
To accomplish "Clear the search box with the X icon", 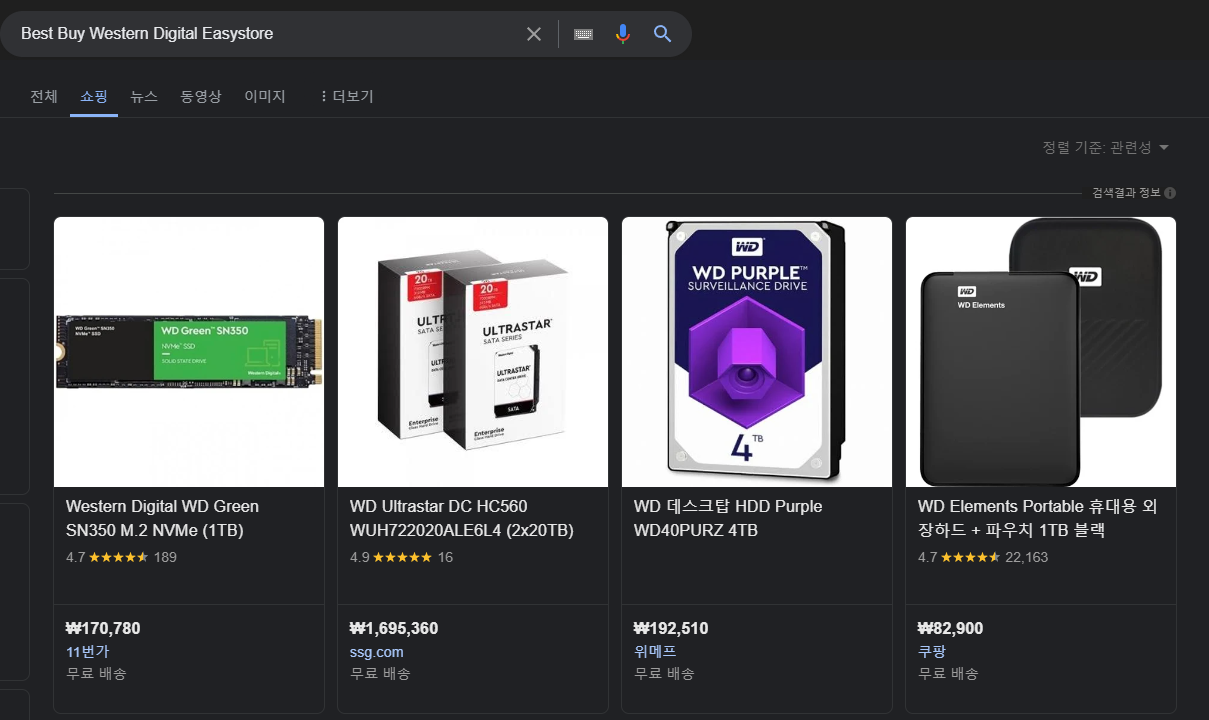I will coord(534,34).
